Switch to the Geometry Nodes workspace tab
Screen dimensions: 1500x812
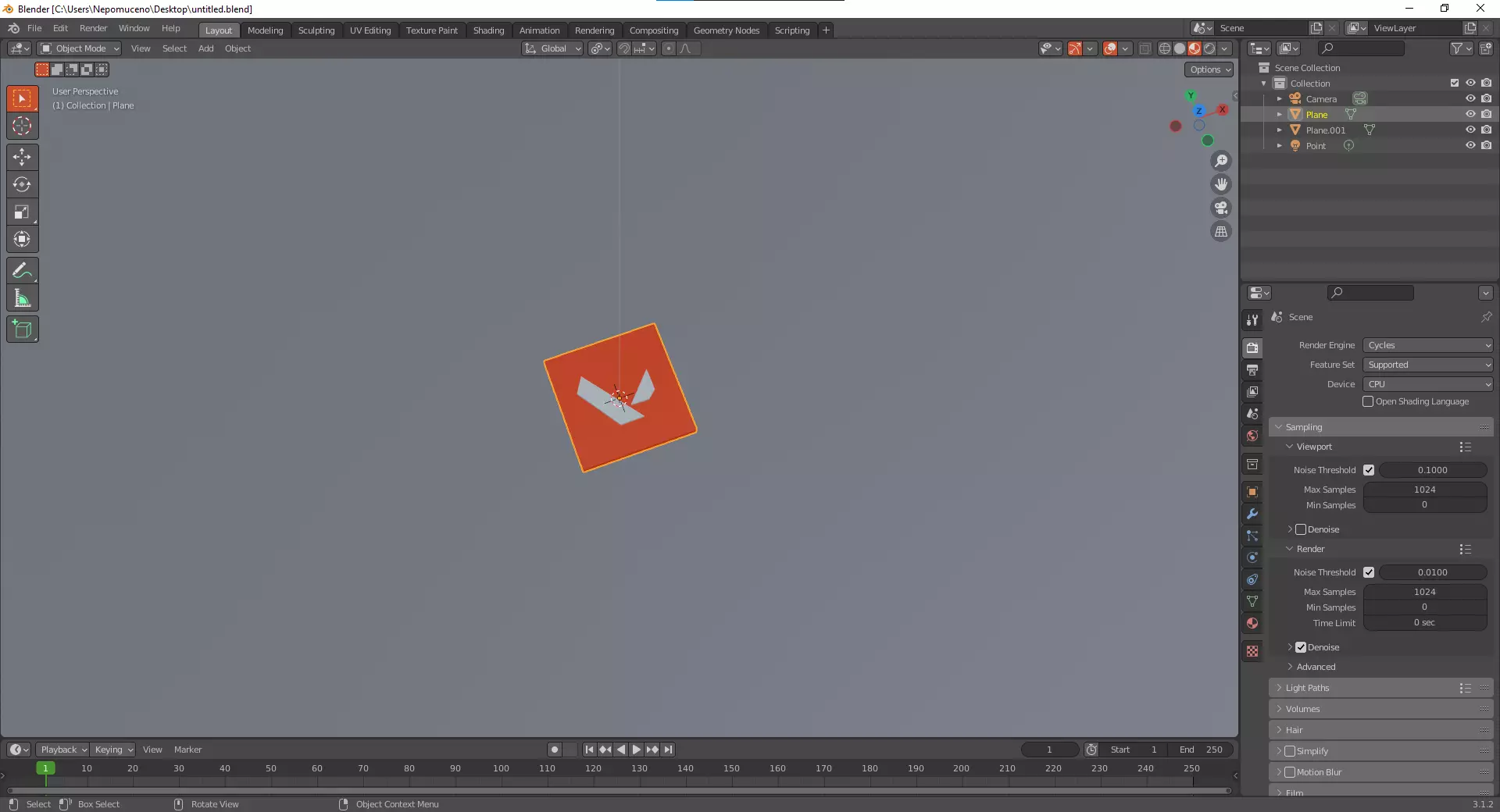click(x=727, y=30)
